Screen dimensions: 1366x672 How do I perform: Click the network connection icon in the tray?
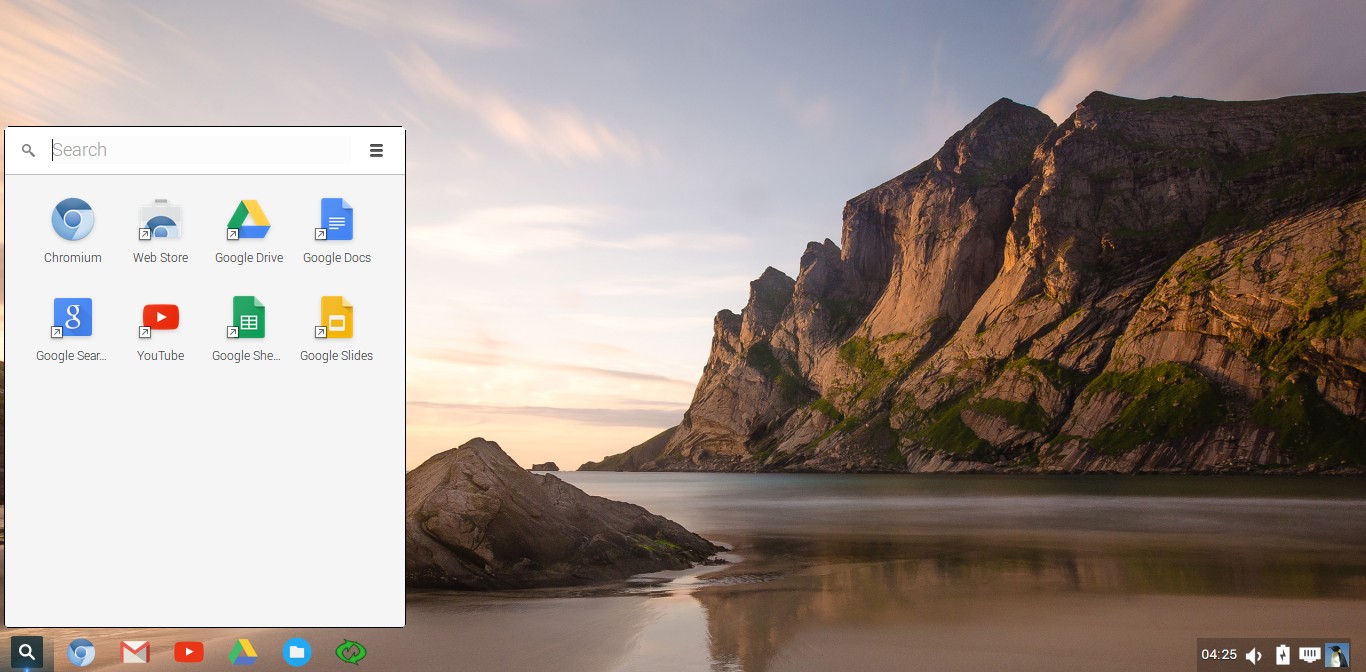pyautogui.click(x=1309, y=655)
